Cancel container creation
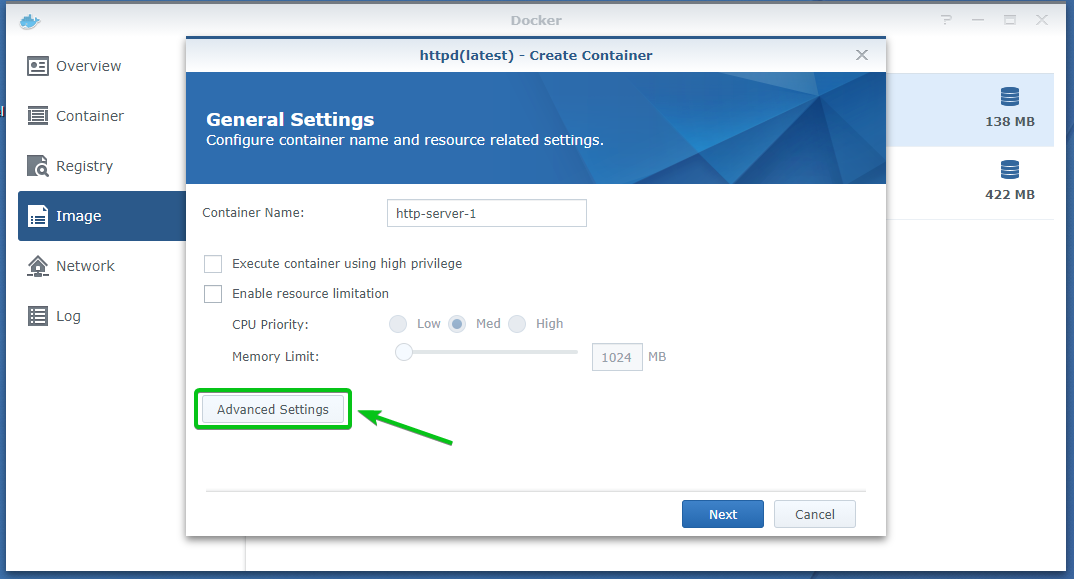The width and height of the screenshot is (1074, 579). click(x=814, y=514)
